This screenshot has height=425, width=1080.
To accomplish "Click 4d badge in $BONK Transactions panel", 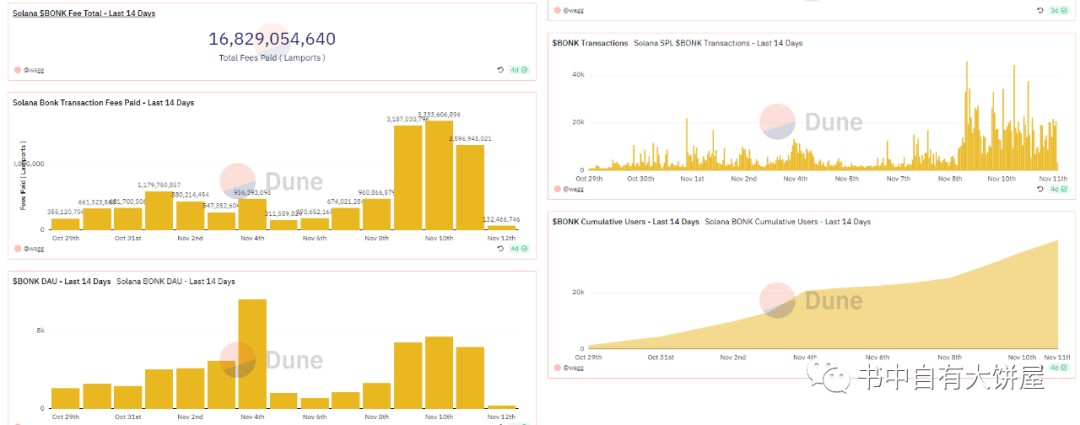I will (x=1059, y=189).
